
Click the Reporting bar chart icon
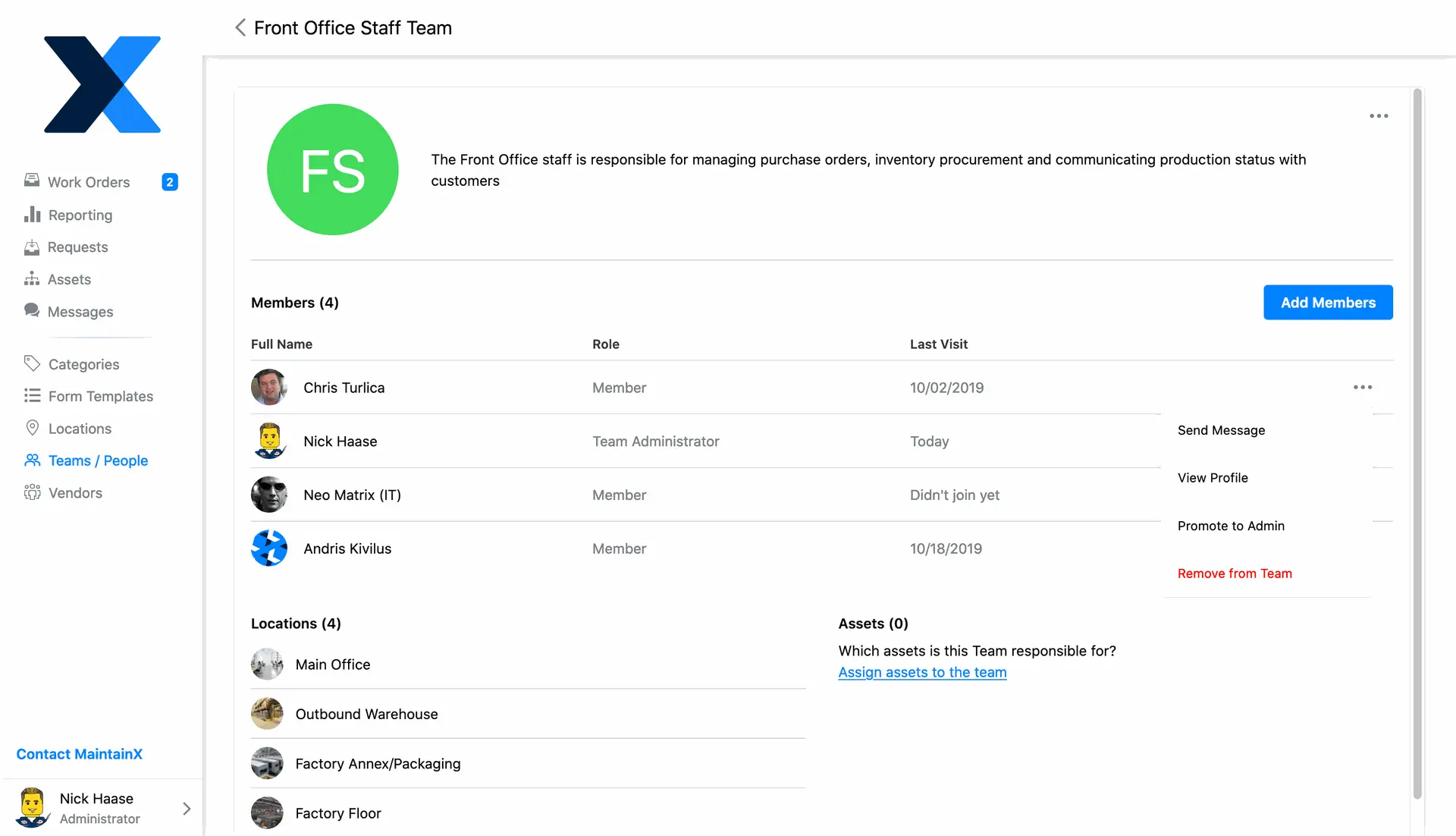(x=32, y=215)
